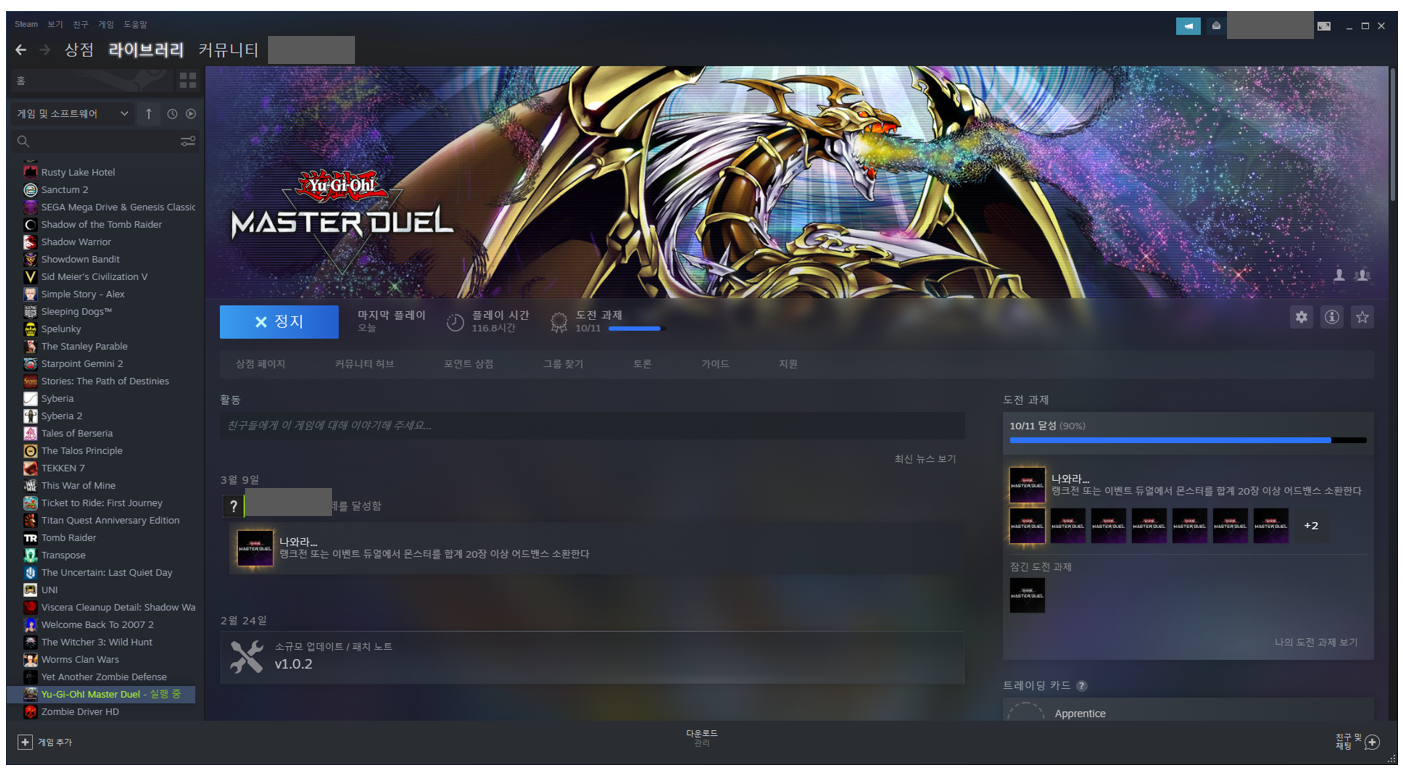Toggle favorite star for Master Duel
1403x776 pixels.
[x=1362, y=317]
